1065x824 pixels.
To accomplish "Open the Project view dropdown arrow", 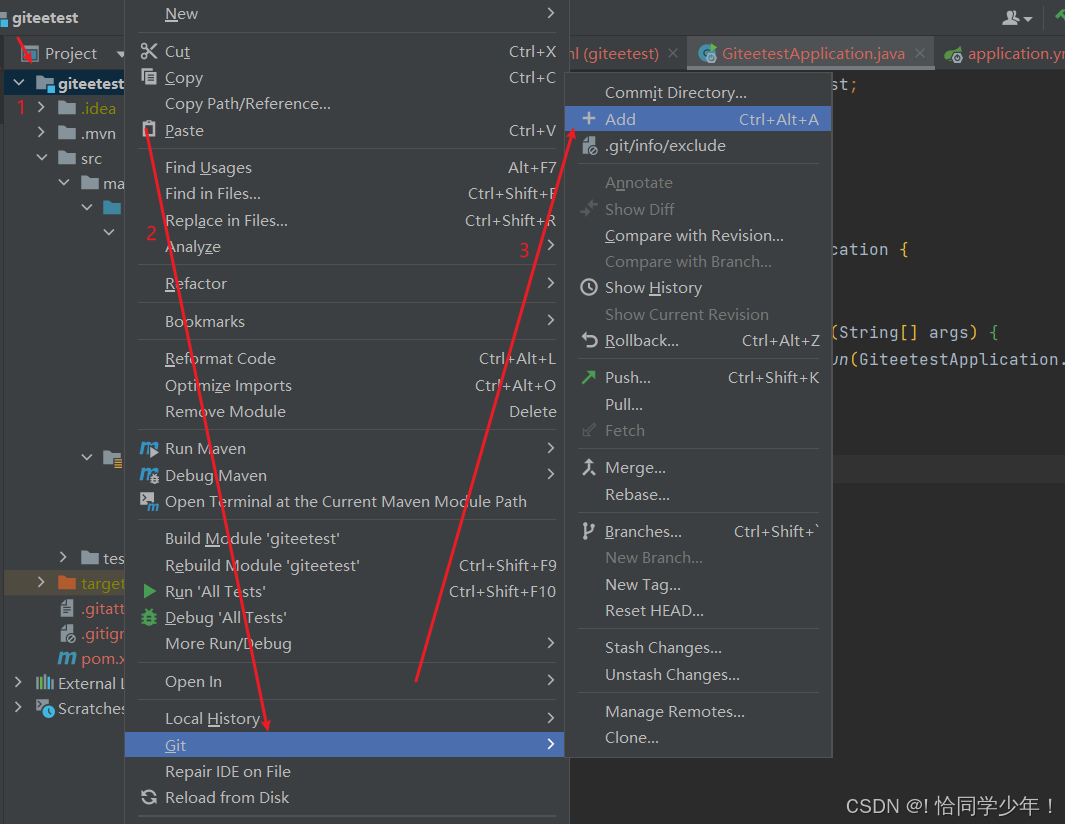I will click(x=120, y=54).
